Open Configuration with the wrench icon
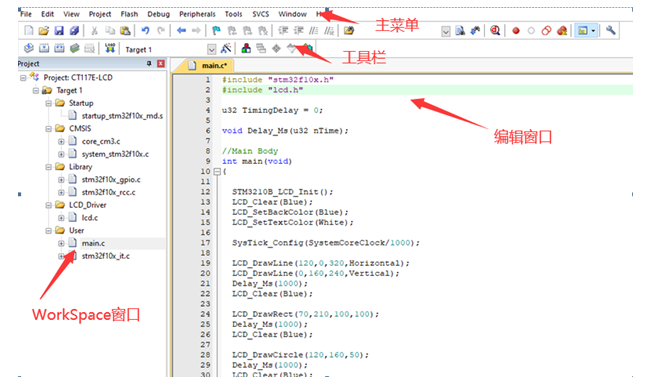This screenshot has height=386, width=646. [611, 30]
